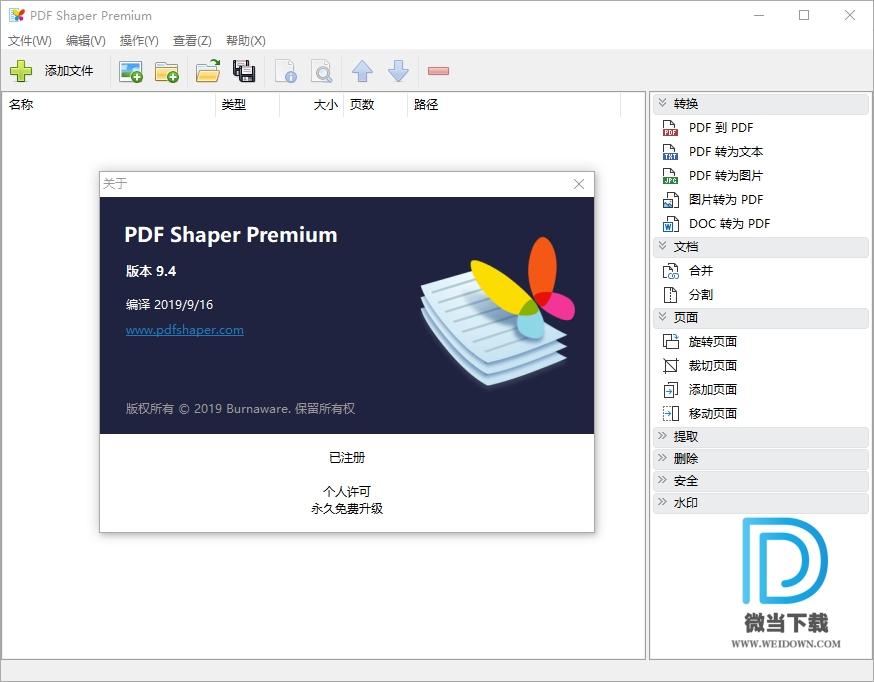
Task: Sort by 路径 column header
Action: click(514, 105)
